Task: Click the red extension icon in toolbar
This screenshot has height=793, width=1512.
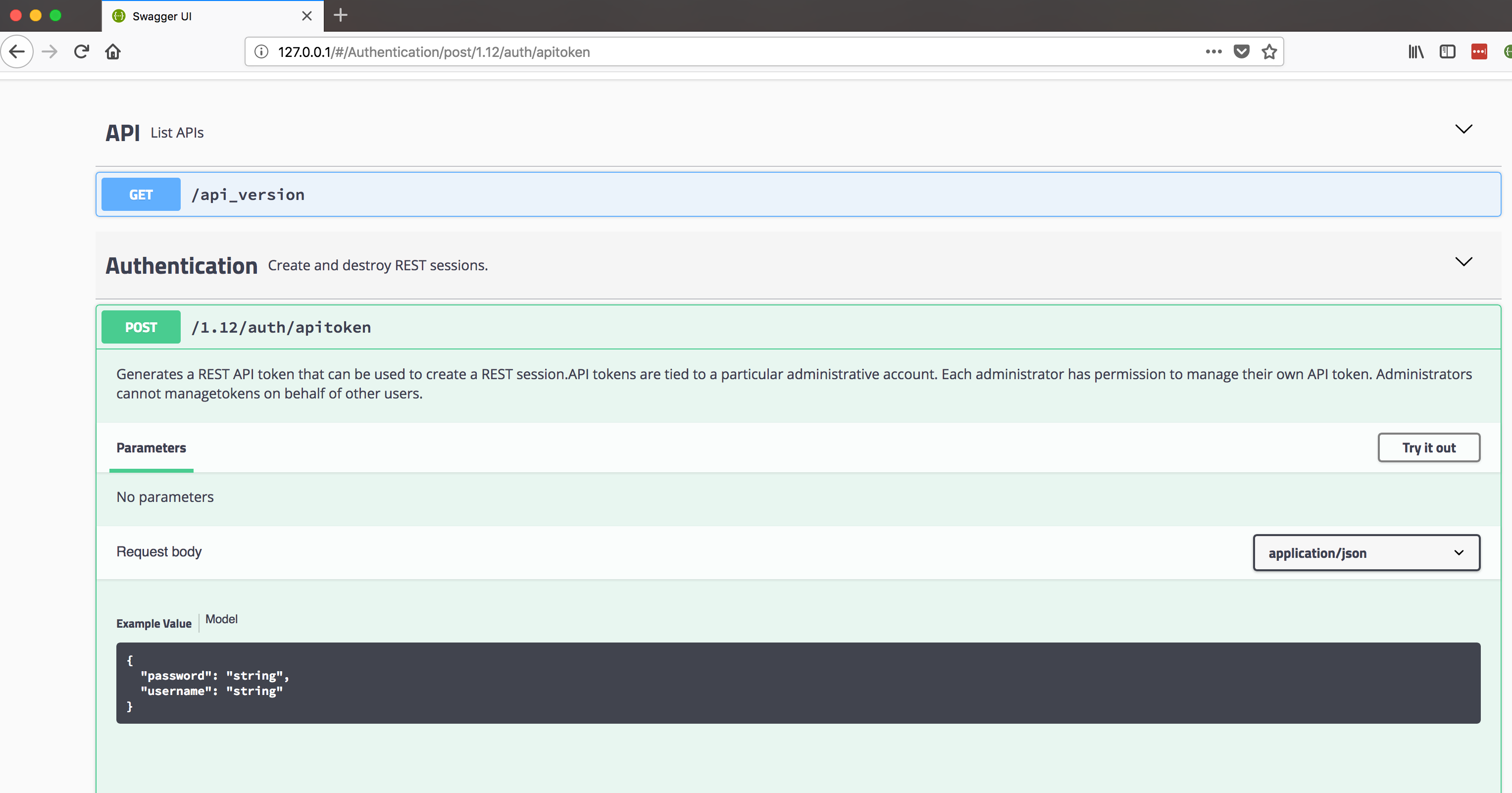Action: [1478, 51]
